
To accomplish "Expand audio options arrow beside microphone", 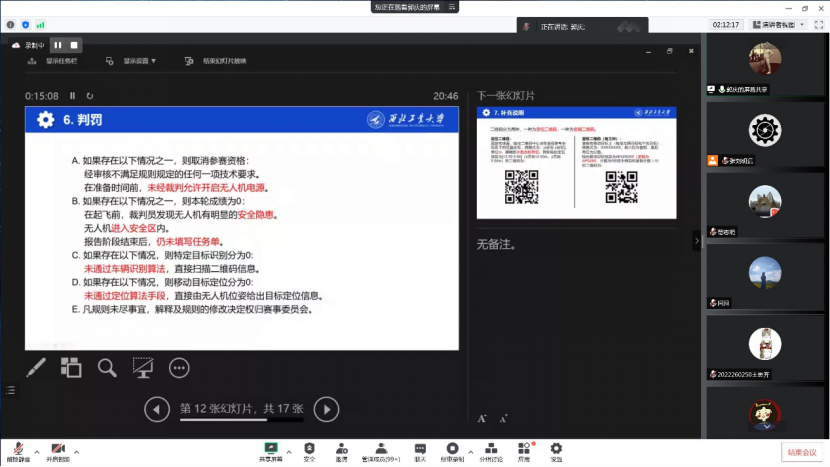I will (x=36, y=450).
